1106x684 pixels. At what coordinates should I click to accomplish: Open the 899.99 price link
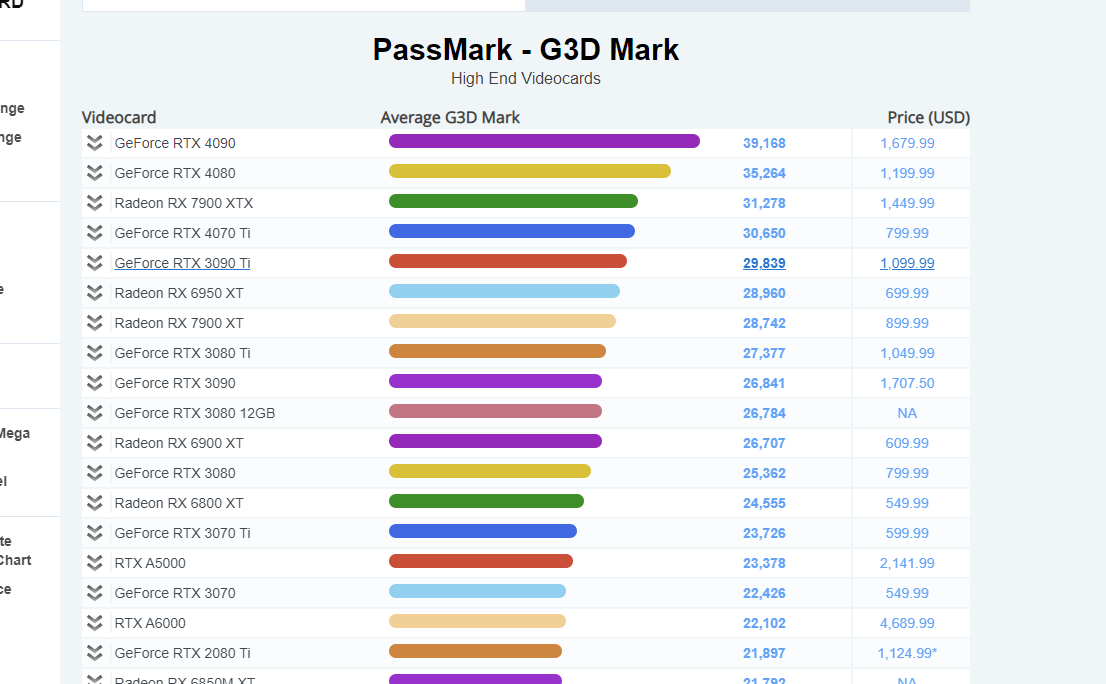[907, 323]
